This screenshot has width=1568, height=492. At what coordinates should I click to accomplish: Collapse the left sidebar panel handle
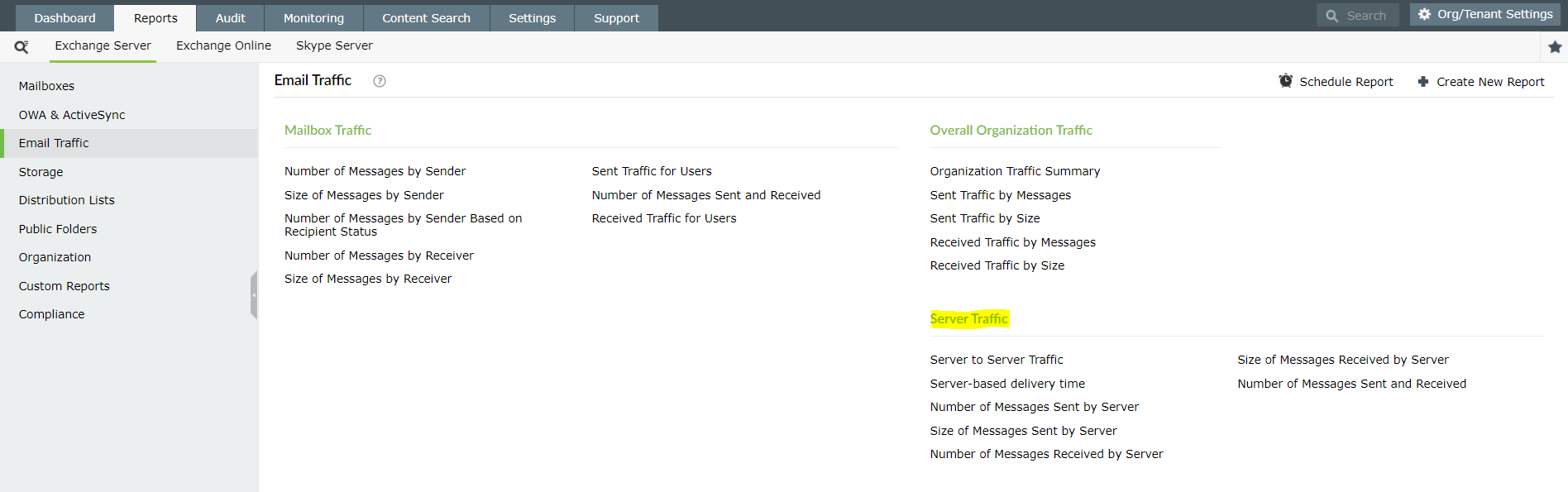point(254,295)
